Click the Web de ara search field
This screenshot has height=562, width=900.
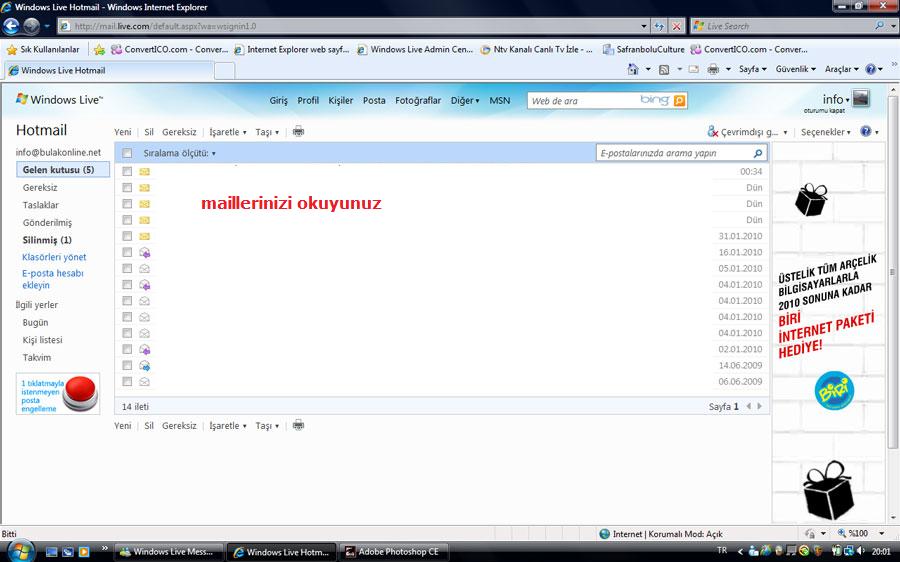point(583,100)
